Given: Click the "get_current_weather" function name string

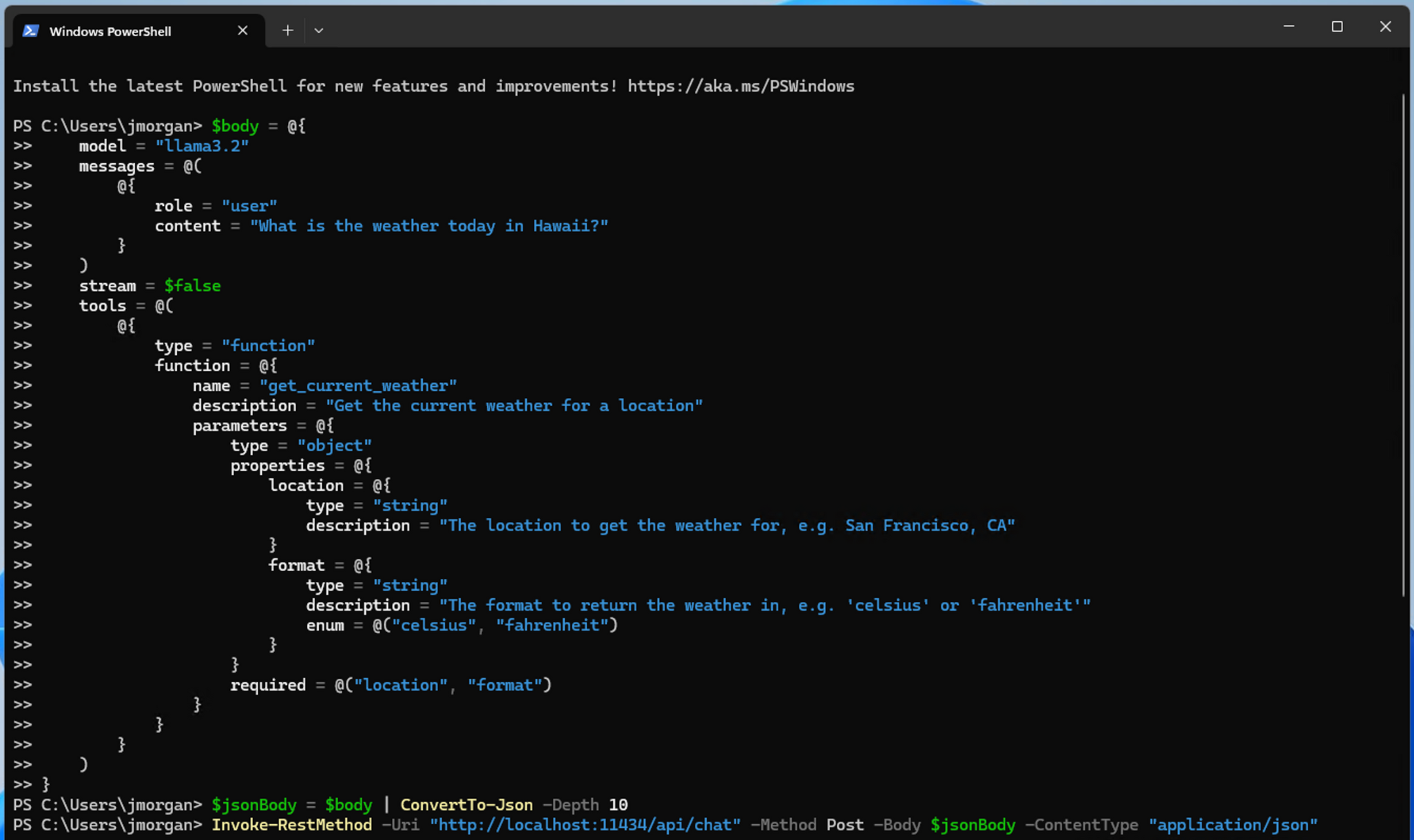Looking at the screenshot, I should pyautogui.click(x=358, y=386).
